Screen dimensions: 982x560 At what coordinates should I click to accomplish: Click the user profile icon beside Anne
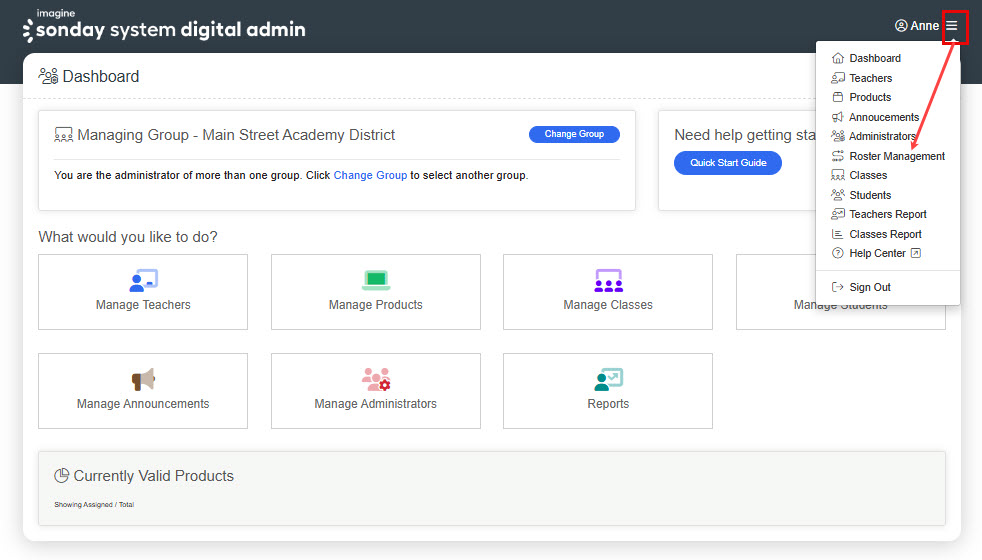point(901,26)
